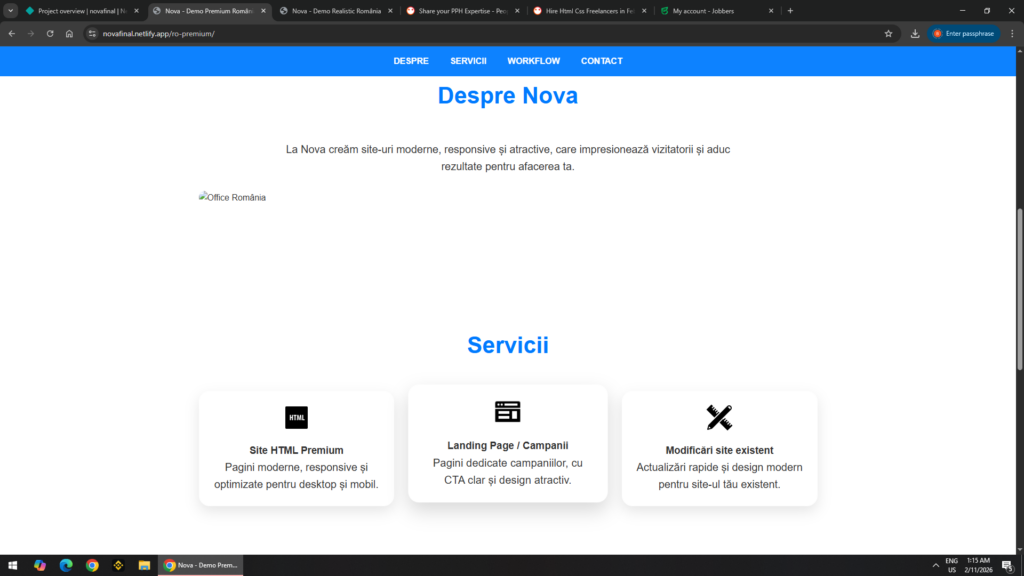Click the landing page layout icon
Viewport: 1024px width, 576px height.
pos(507,411)
